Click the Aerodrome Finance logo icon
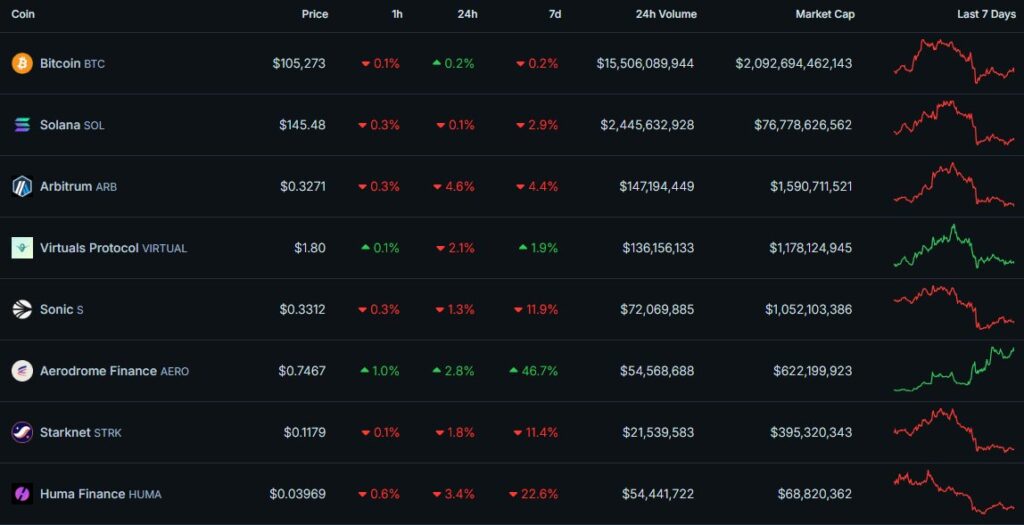1024x525 pixels. [22, 371]
